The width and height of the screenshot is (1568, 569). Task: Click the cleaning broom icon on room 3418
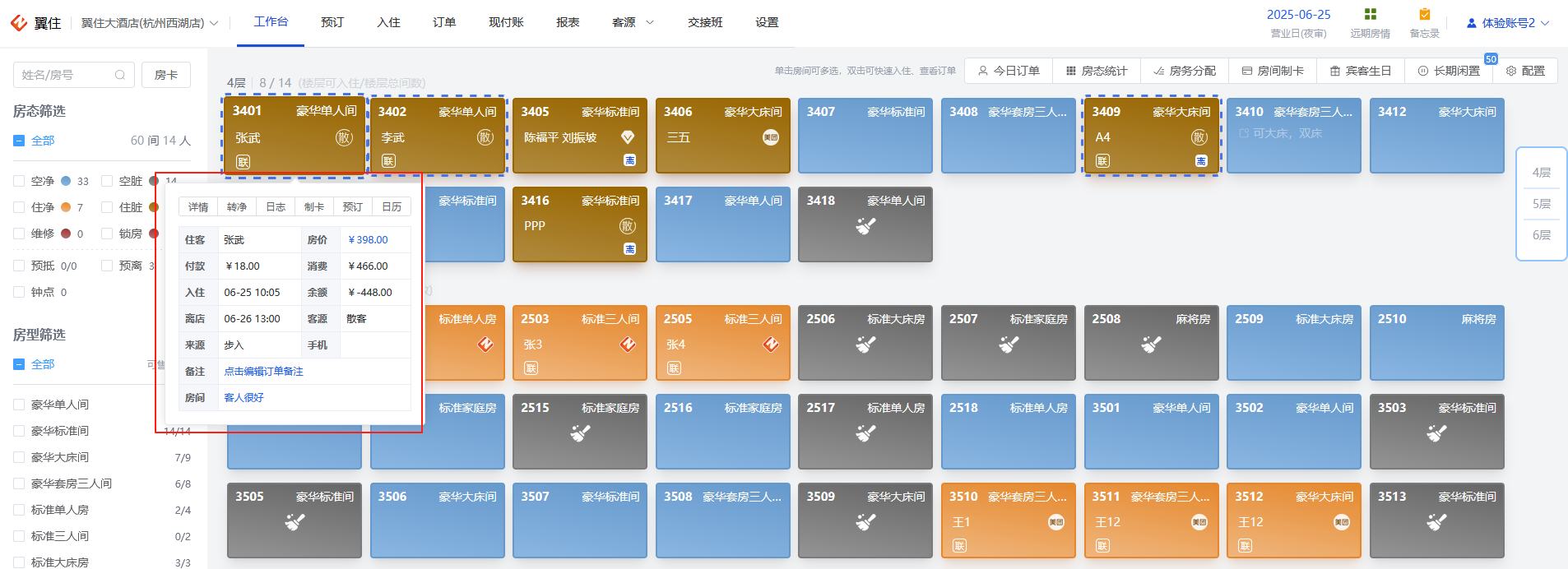(865, 226)
